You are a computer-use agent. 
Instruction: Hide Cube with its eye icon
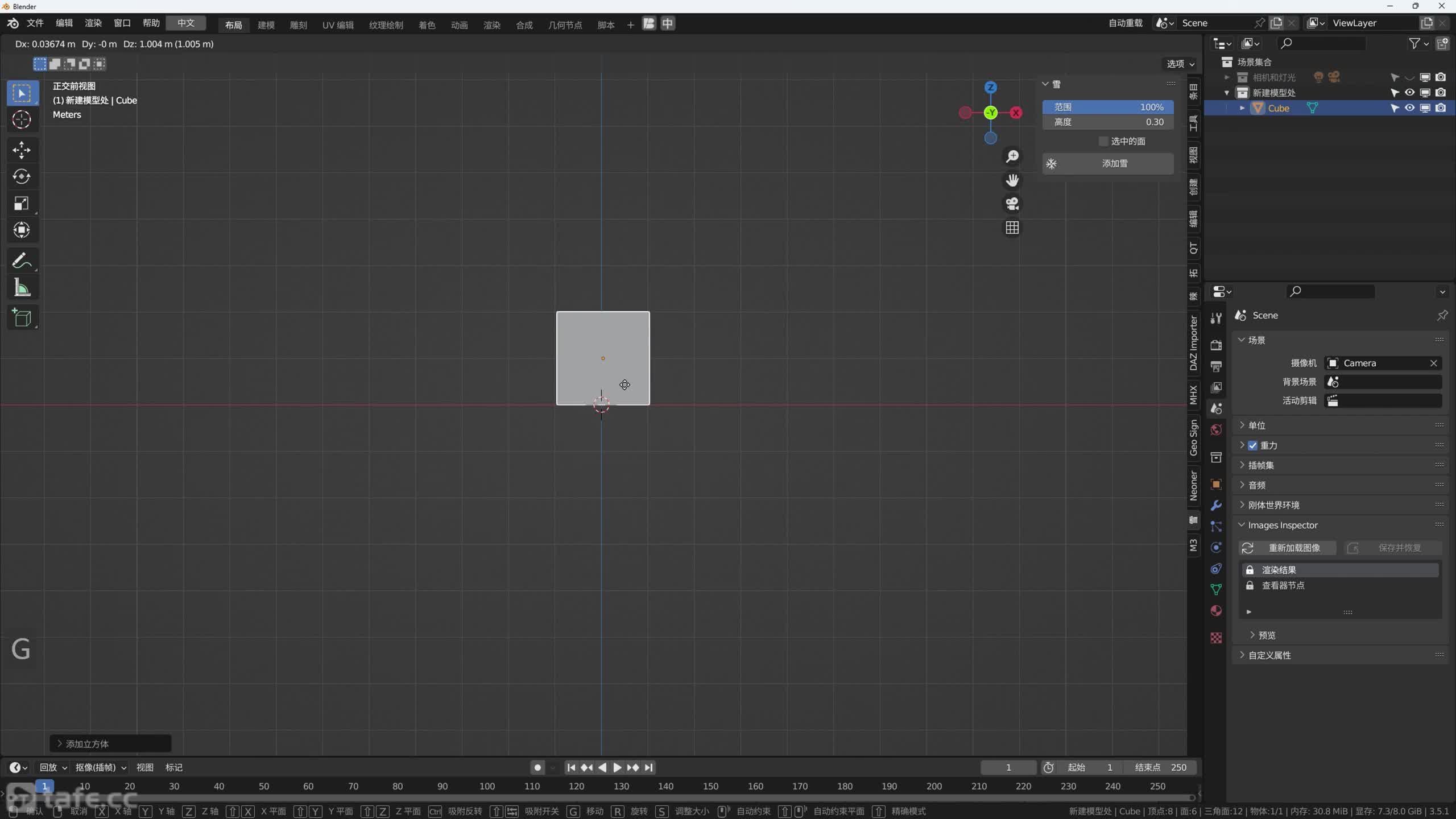(1410, 108)
